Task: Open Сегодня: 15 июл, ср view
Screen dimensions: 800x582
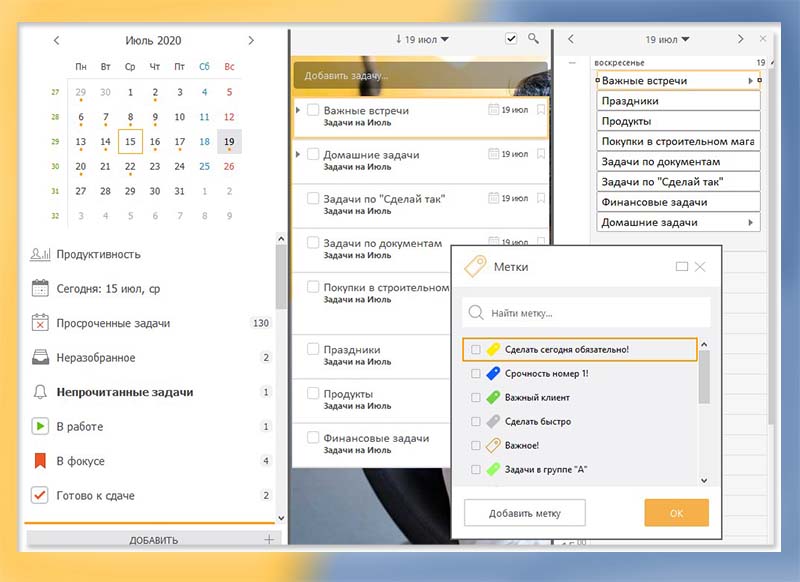Action: [108, 289]
